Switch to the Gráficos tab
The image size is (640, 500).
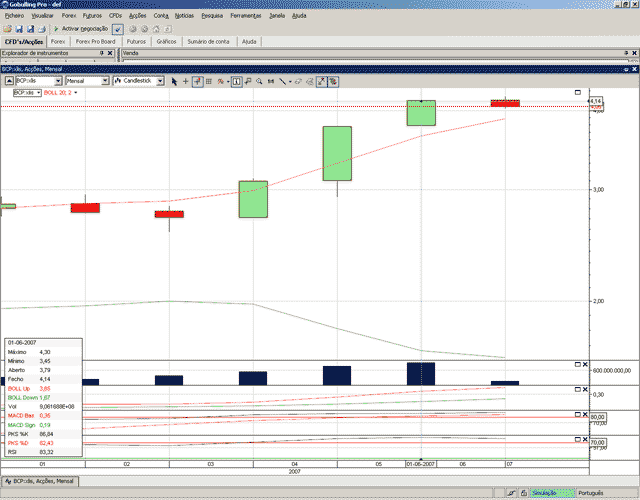click(x=167, y=42)
